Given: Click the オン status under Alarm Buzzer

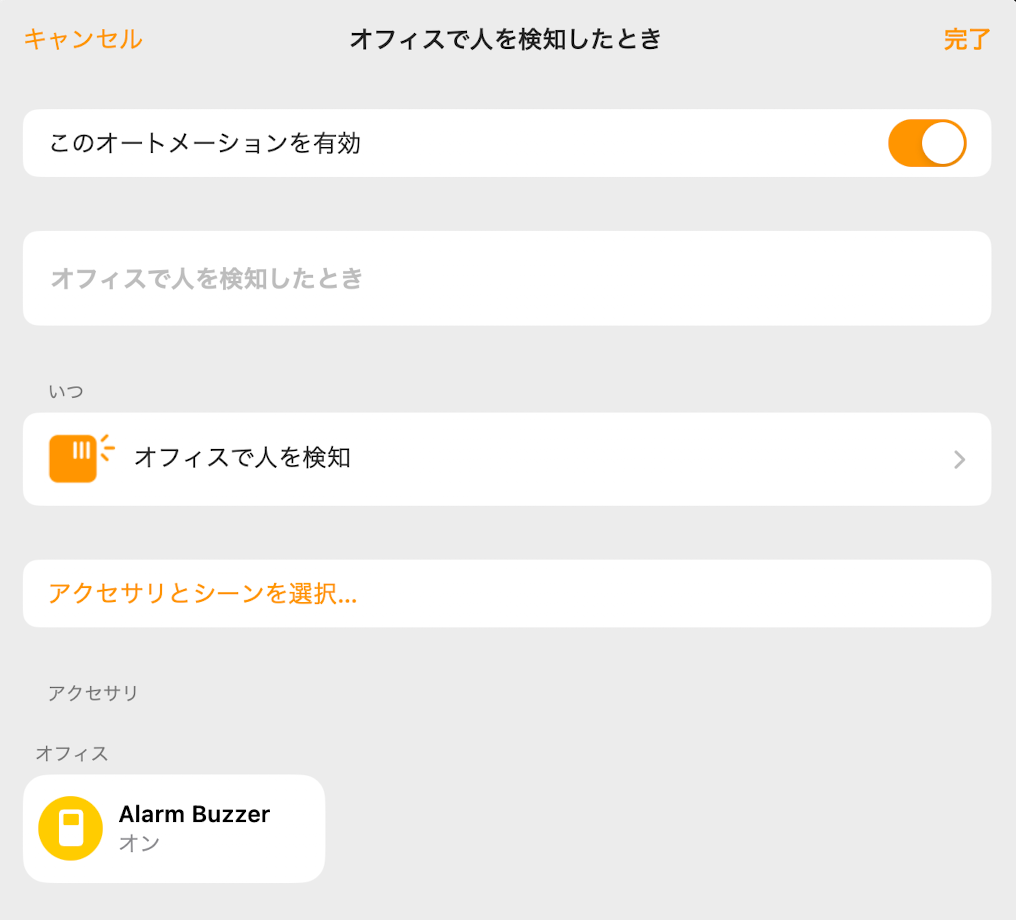Looking at the screenshot, I should click(x=139, y=842).
